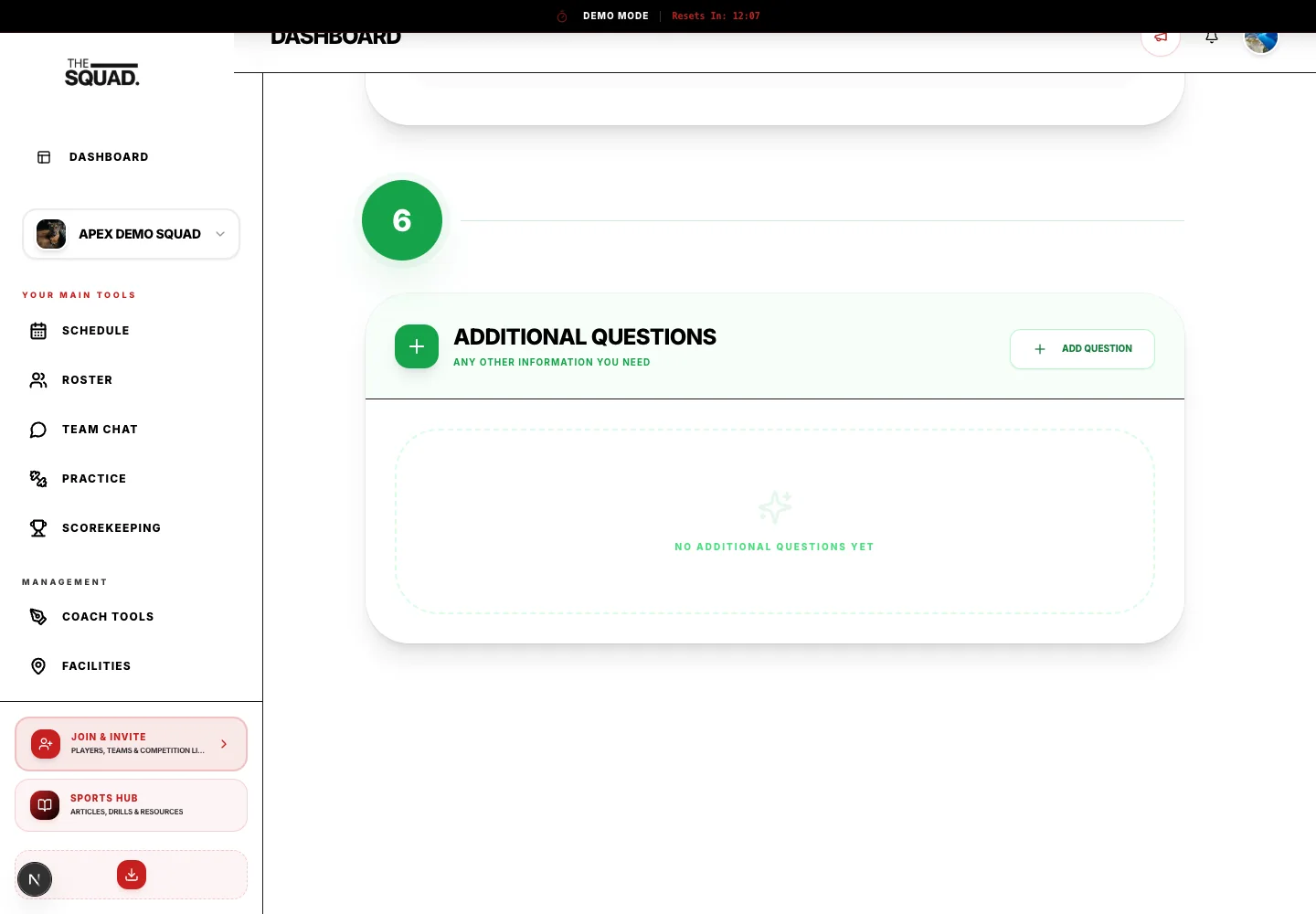This screenshot has width=1316, height=914.
Task: Click the Roster people icon
Action: (x=38, y=380)
